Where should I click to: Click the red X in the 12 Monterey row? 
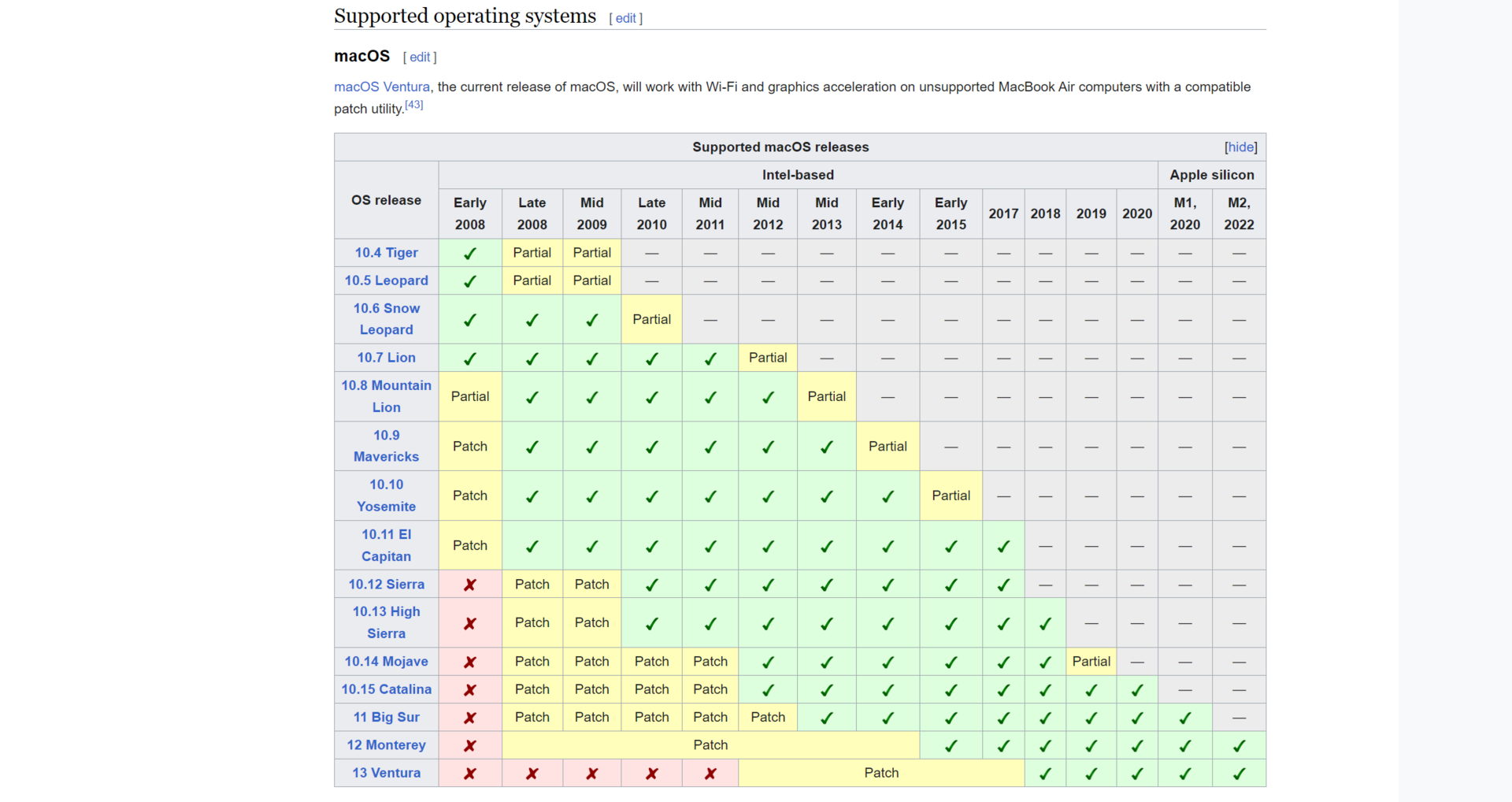click(x=470, y=745)
